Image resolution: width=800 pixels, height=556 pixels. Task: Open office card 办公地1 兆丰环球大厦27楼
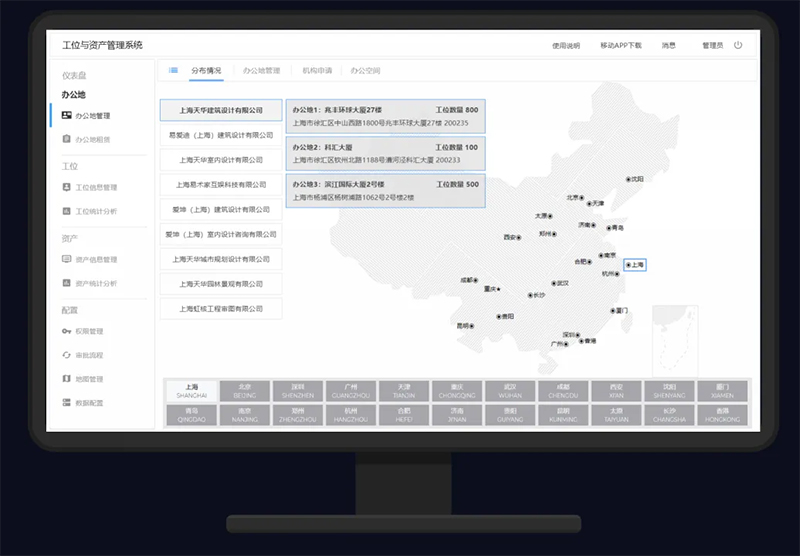point(386,116)
